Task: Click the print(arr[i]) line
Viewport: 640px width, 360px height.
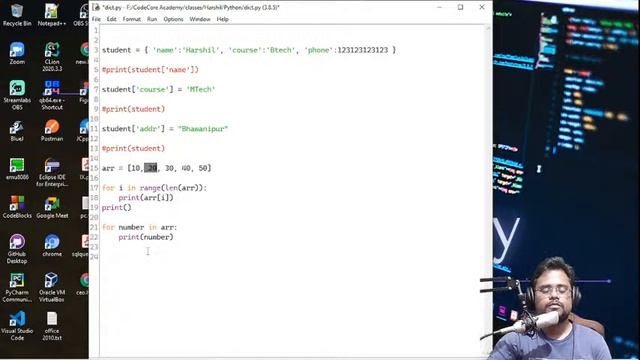Action: click(x=146, y=198)
